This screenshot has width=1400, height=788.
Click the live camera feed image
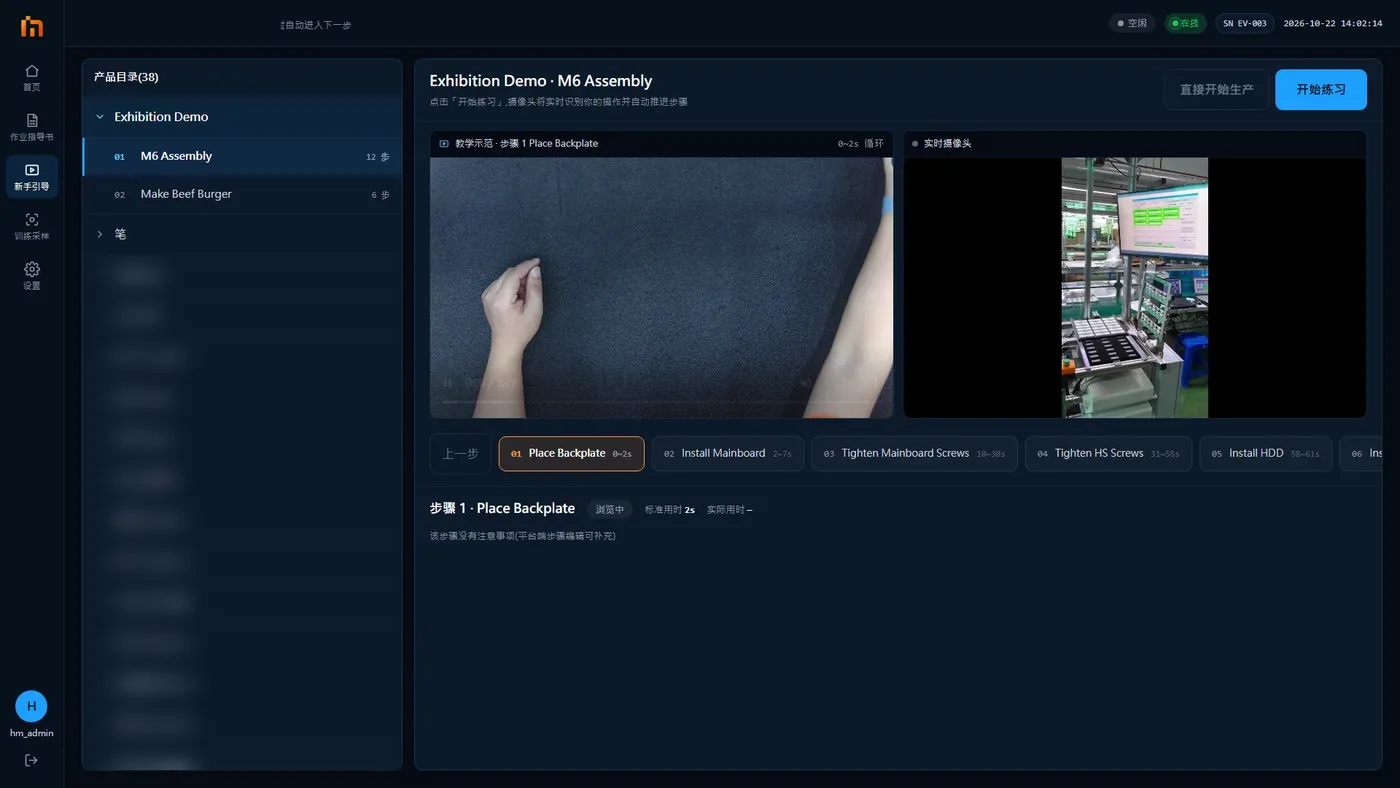(1134, 287)
